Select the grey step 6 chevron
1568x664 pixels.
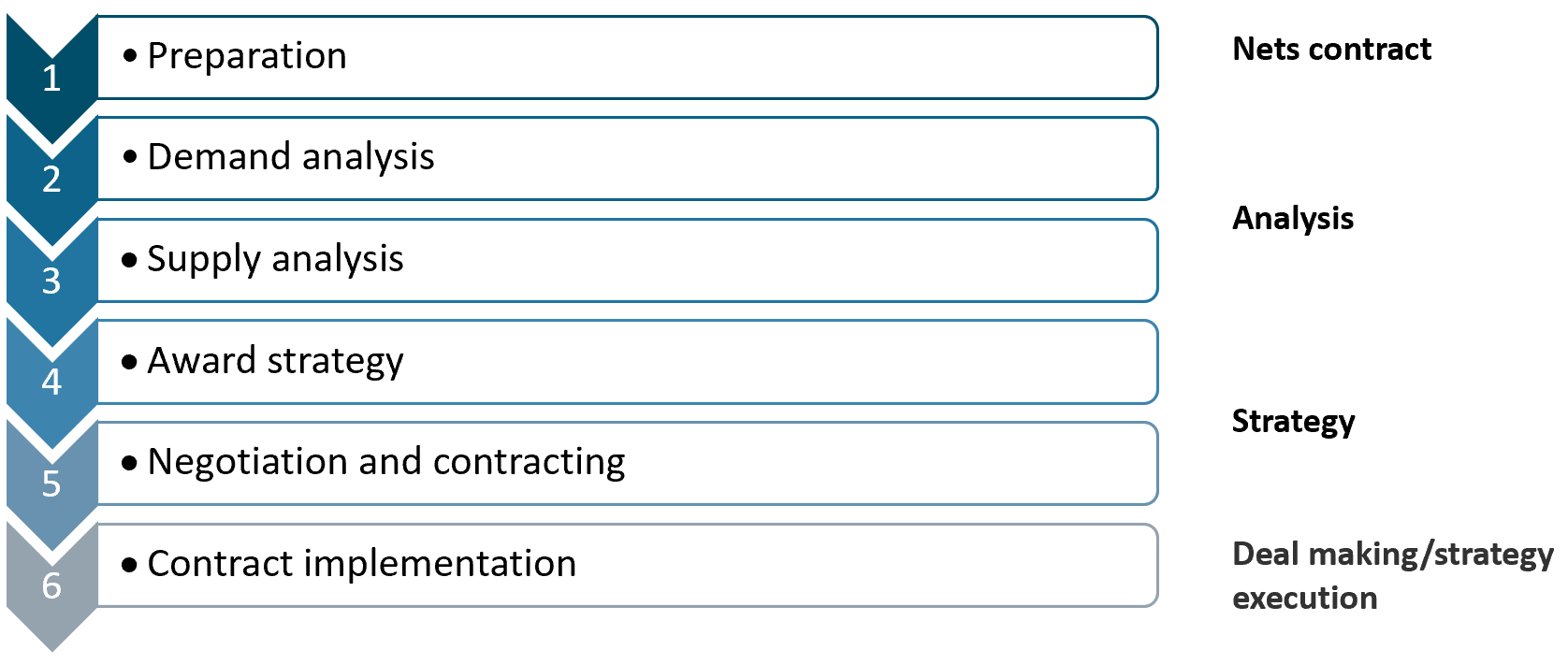[51, 585]
